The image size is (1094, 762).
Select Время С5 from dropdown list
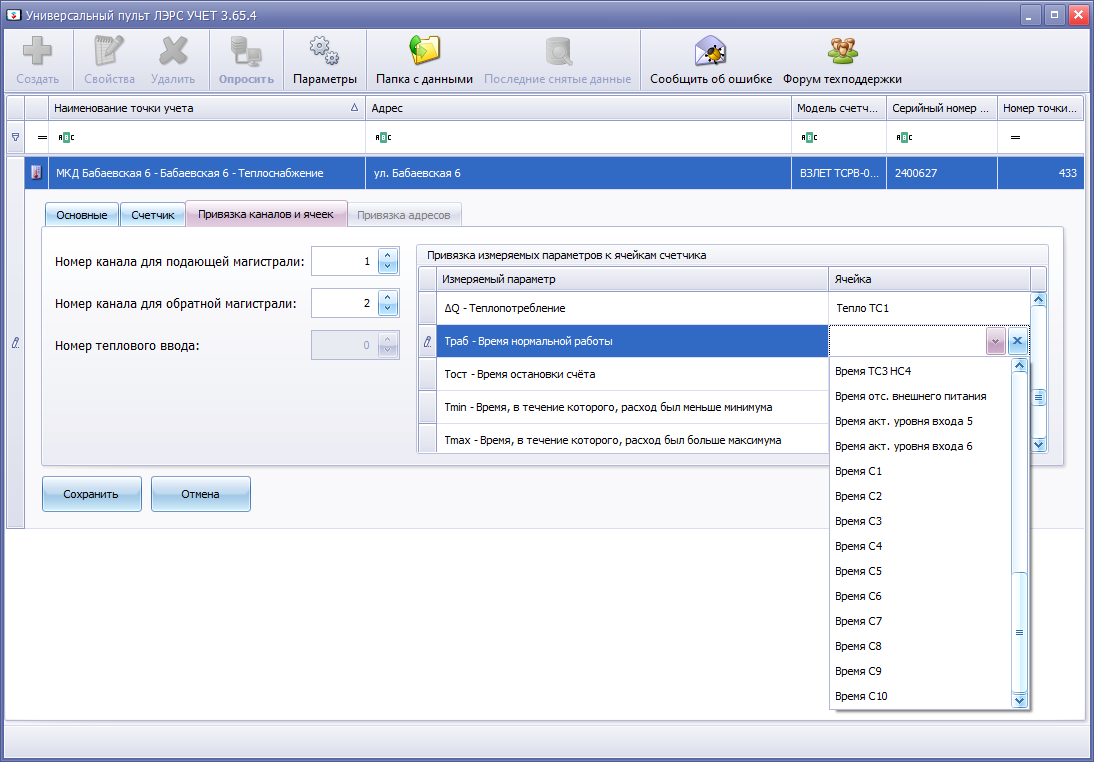[x=858, y=571]
